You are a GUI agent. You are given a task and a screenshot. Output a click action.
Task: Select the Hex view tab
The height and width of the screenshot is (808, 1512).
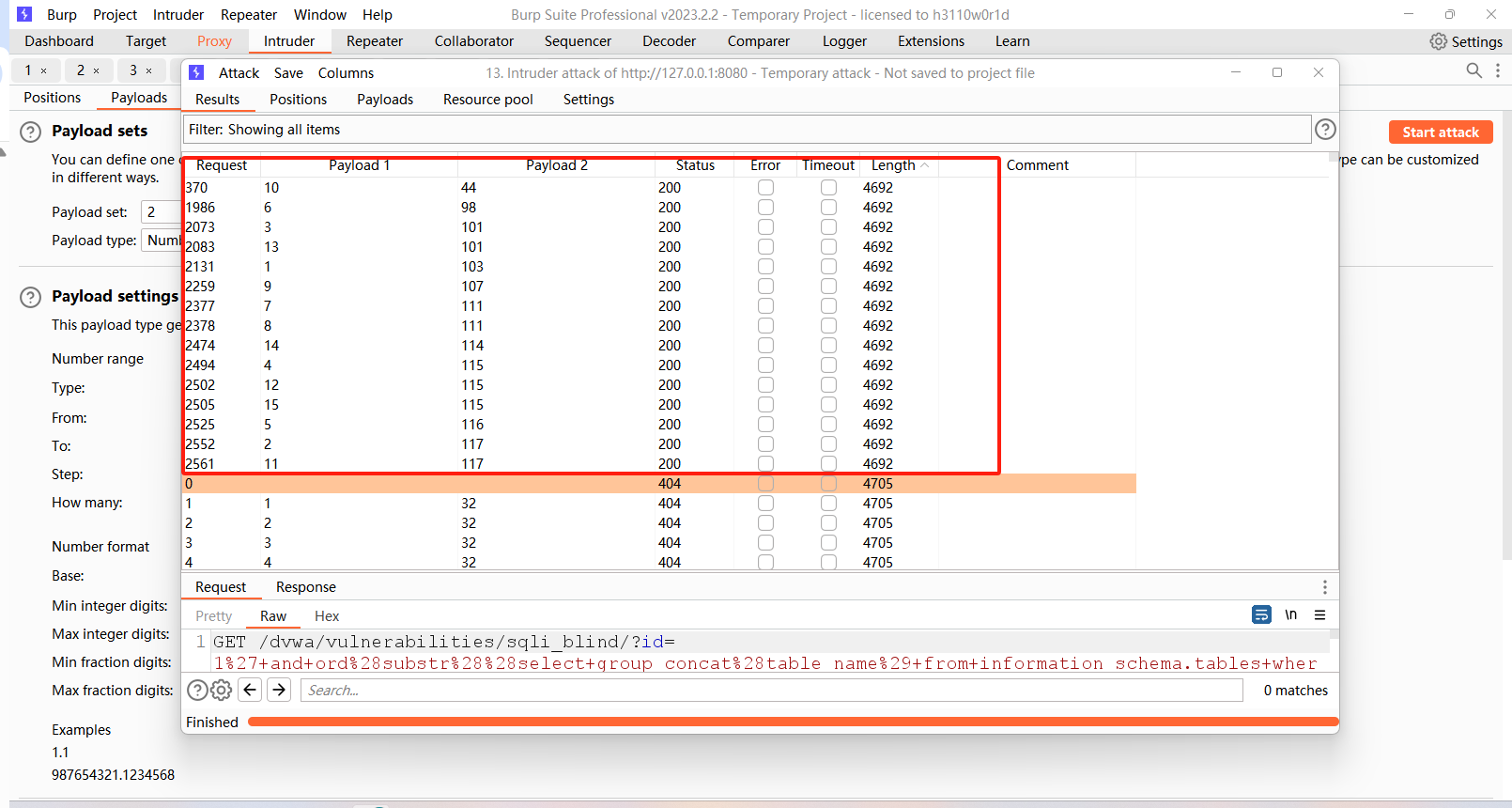(327, 616)
